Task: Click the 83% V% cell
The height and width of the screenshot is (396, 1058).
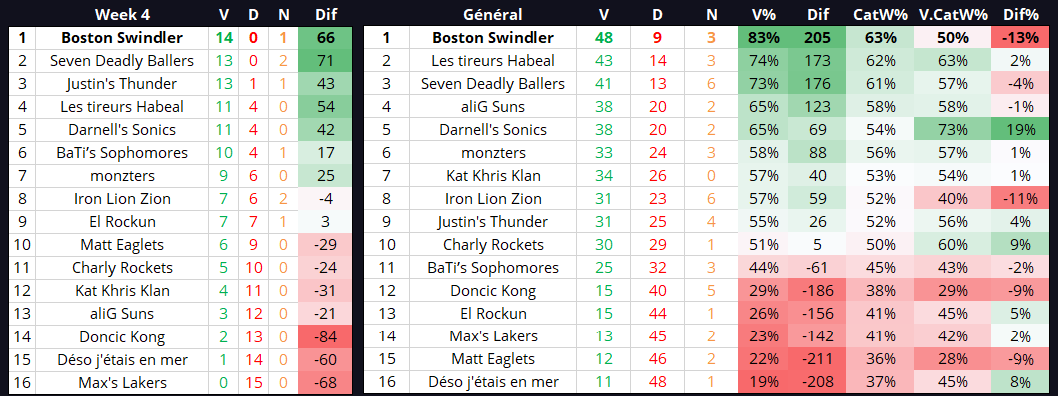Action: point(764,38)
